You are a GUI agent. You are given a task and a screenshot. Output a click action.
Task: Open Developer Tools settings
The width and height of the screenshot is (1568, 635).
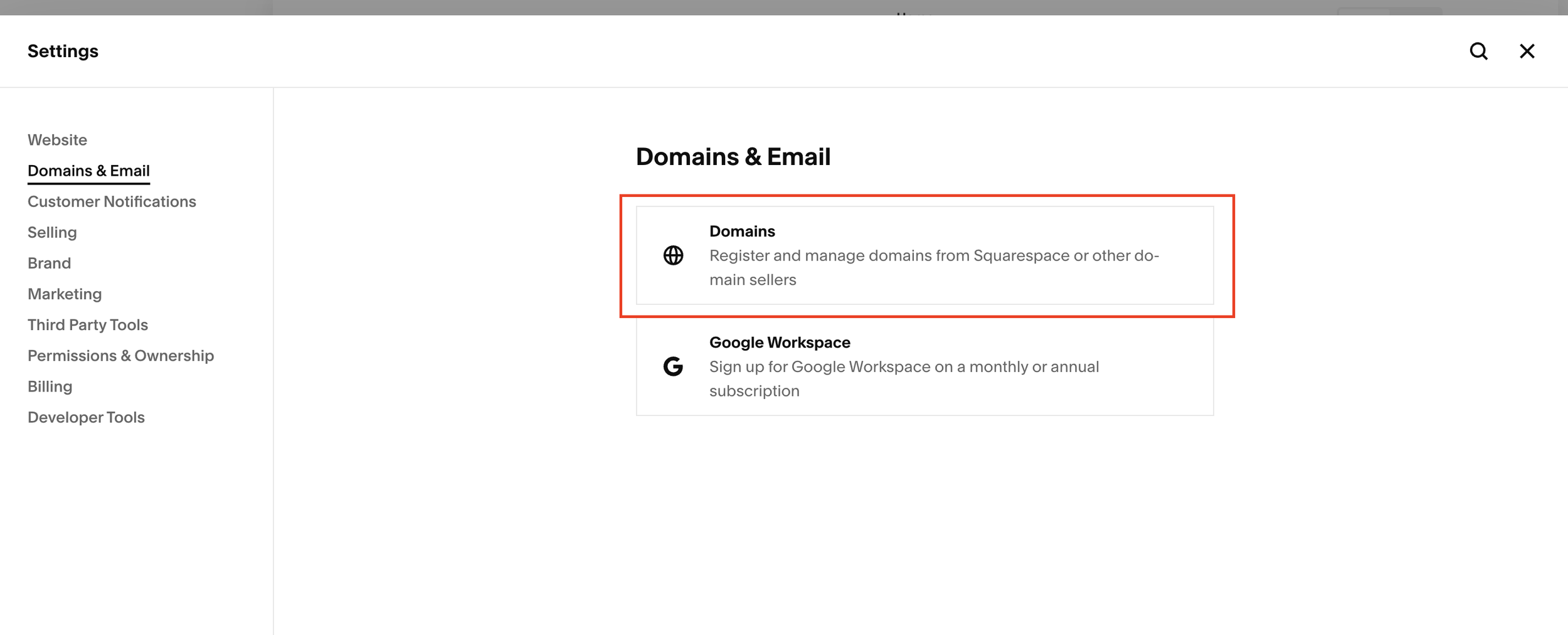coord(86,417)
